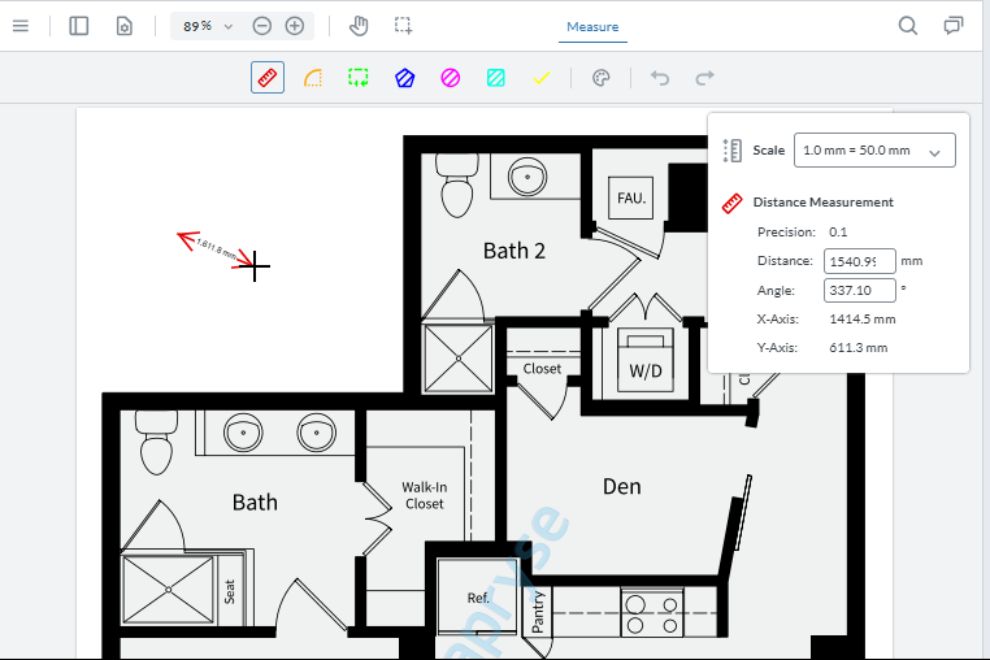Viewport: 990px width, 660px height.
Task: Select the Pan hand tool
Action: coord(359,26)
